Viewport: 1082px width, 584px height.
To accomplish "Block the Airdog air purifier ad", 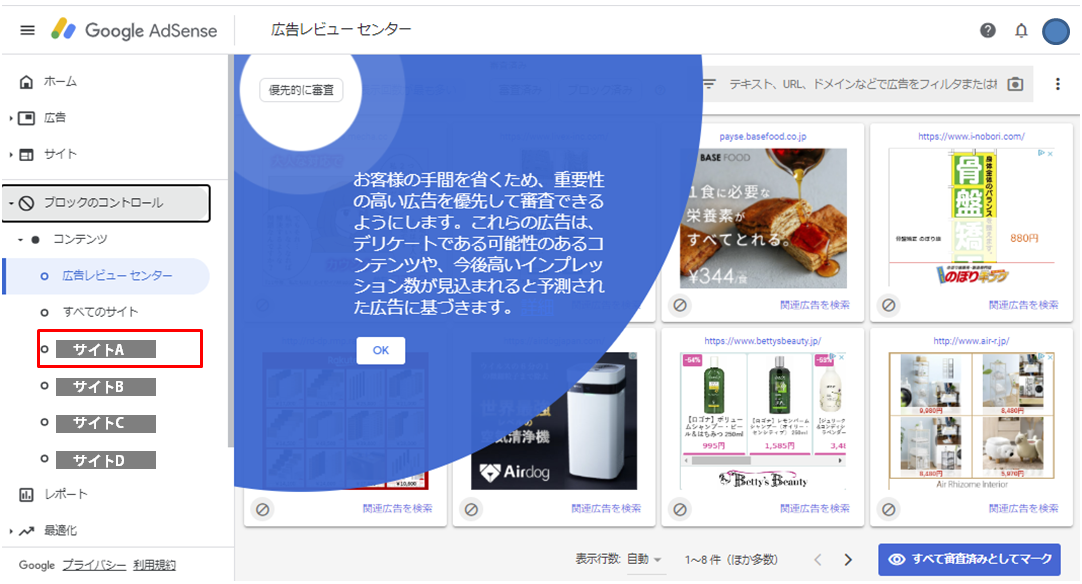I will click(471, 509).
